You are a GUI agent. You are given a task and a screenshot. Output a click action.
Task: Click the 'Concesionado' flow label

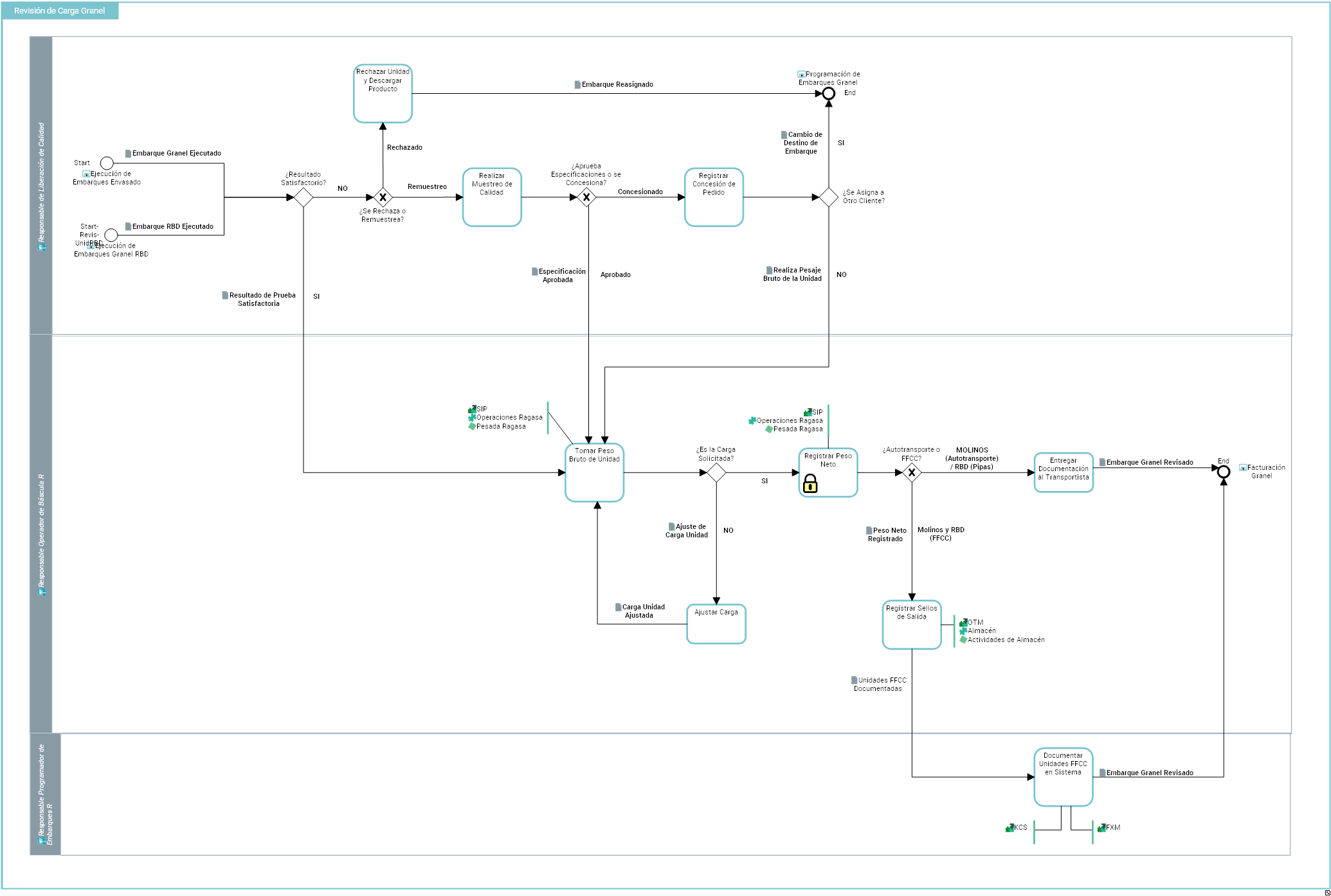pos(640,192)
